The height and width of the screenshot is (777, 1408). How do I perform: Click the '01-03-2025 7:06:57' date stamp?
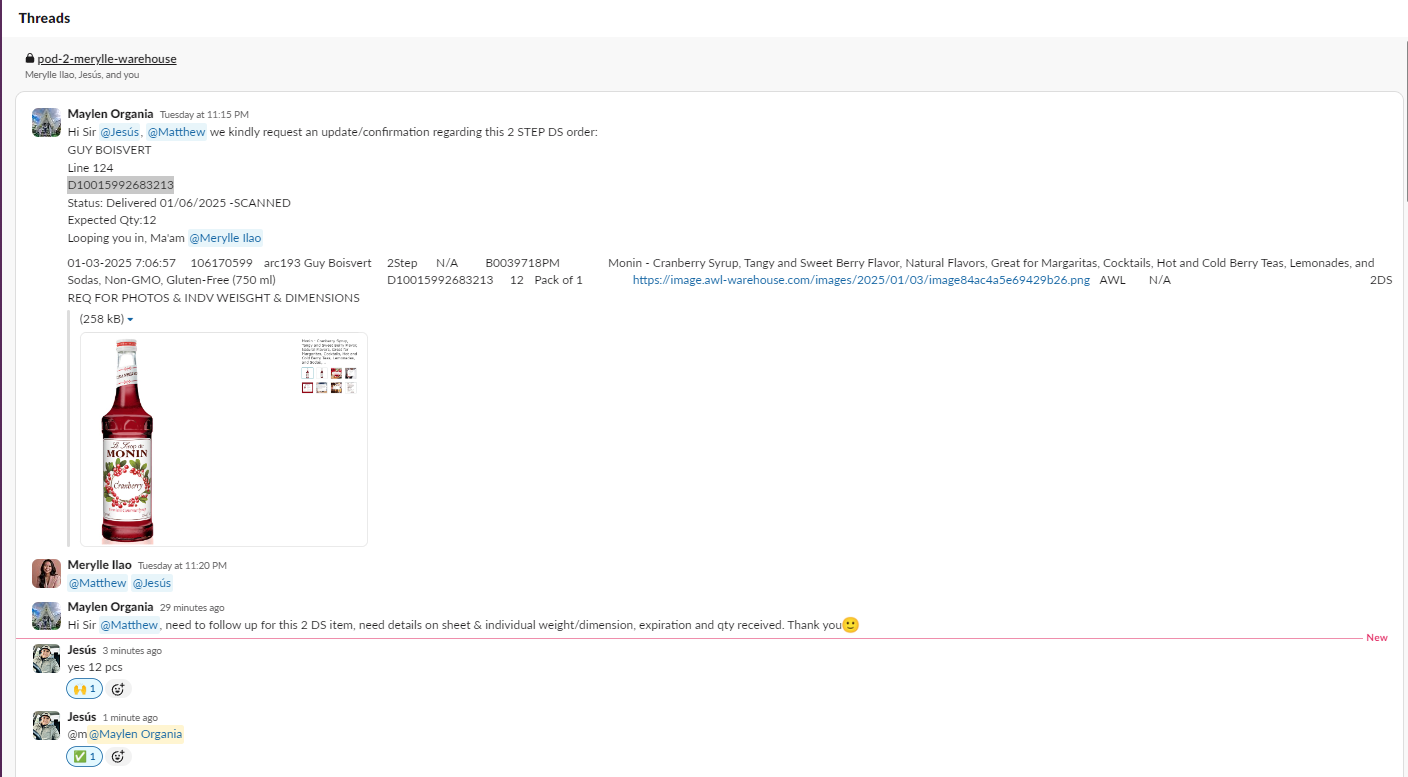(122, 263)
